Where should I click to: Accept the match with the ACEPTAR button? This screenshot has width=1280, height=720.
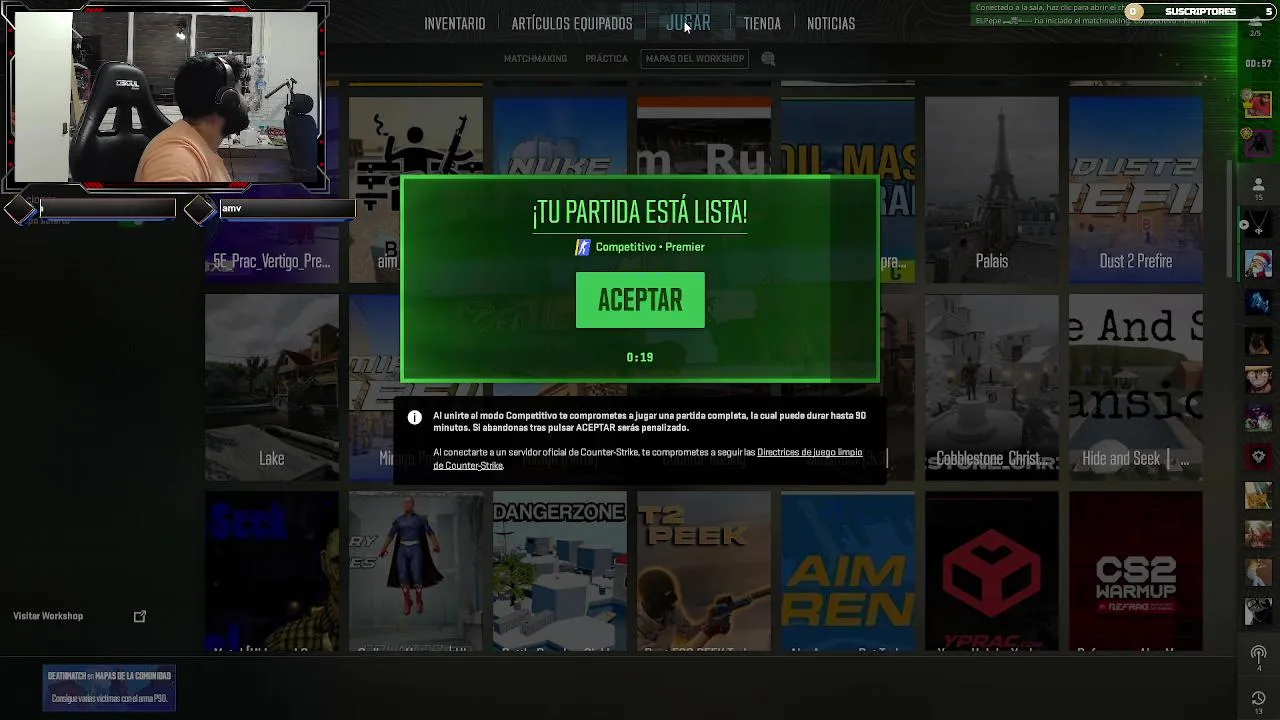(x=640, y=300)
